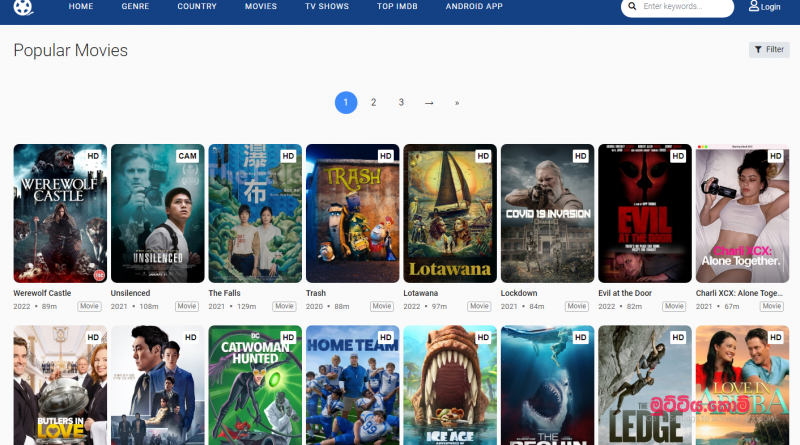The height and width of the screenshot is (445, 800).
Task: Go to pagination page 3
Action: (401, 103)
